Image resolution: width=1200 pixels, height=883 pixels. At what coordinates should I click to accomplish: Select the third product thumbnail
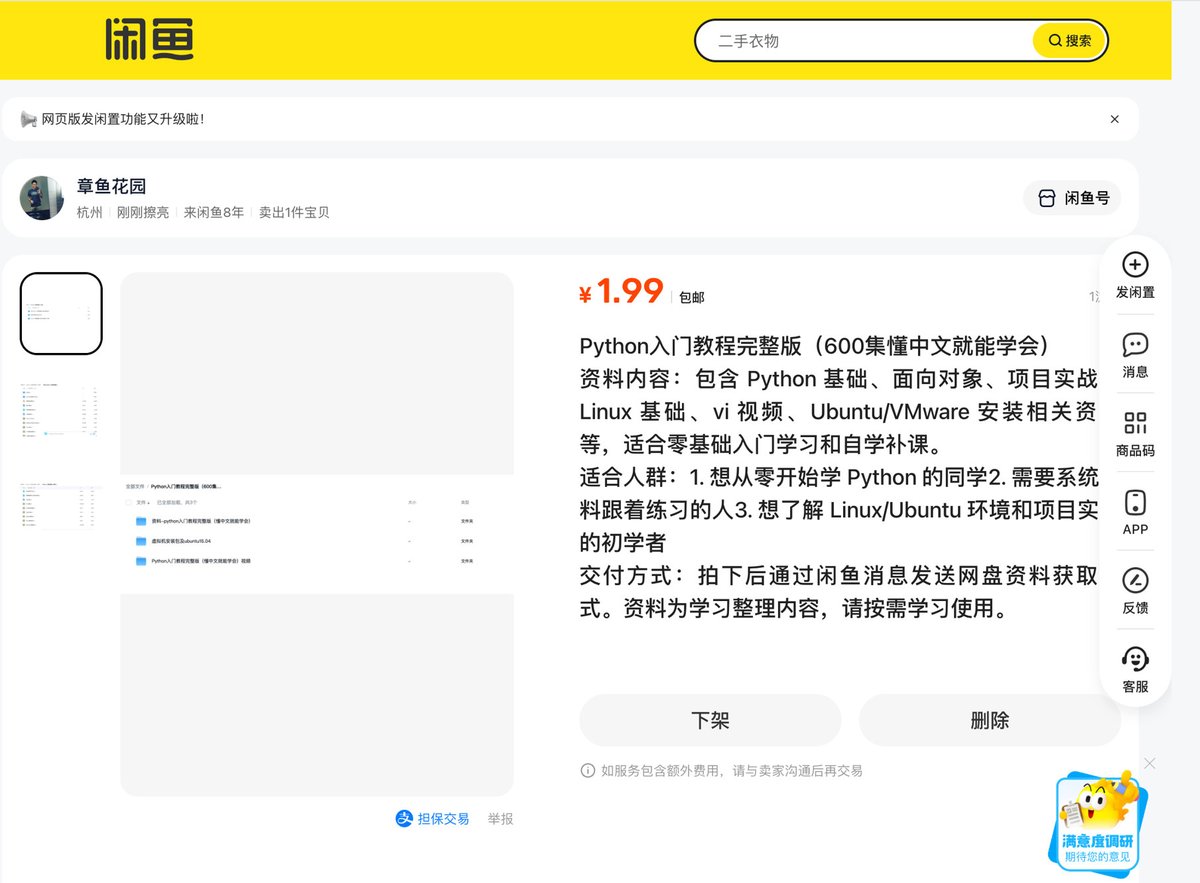click(61, 506)
